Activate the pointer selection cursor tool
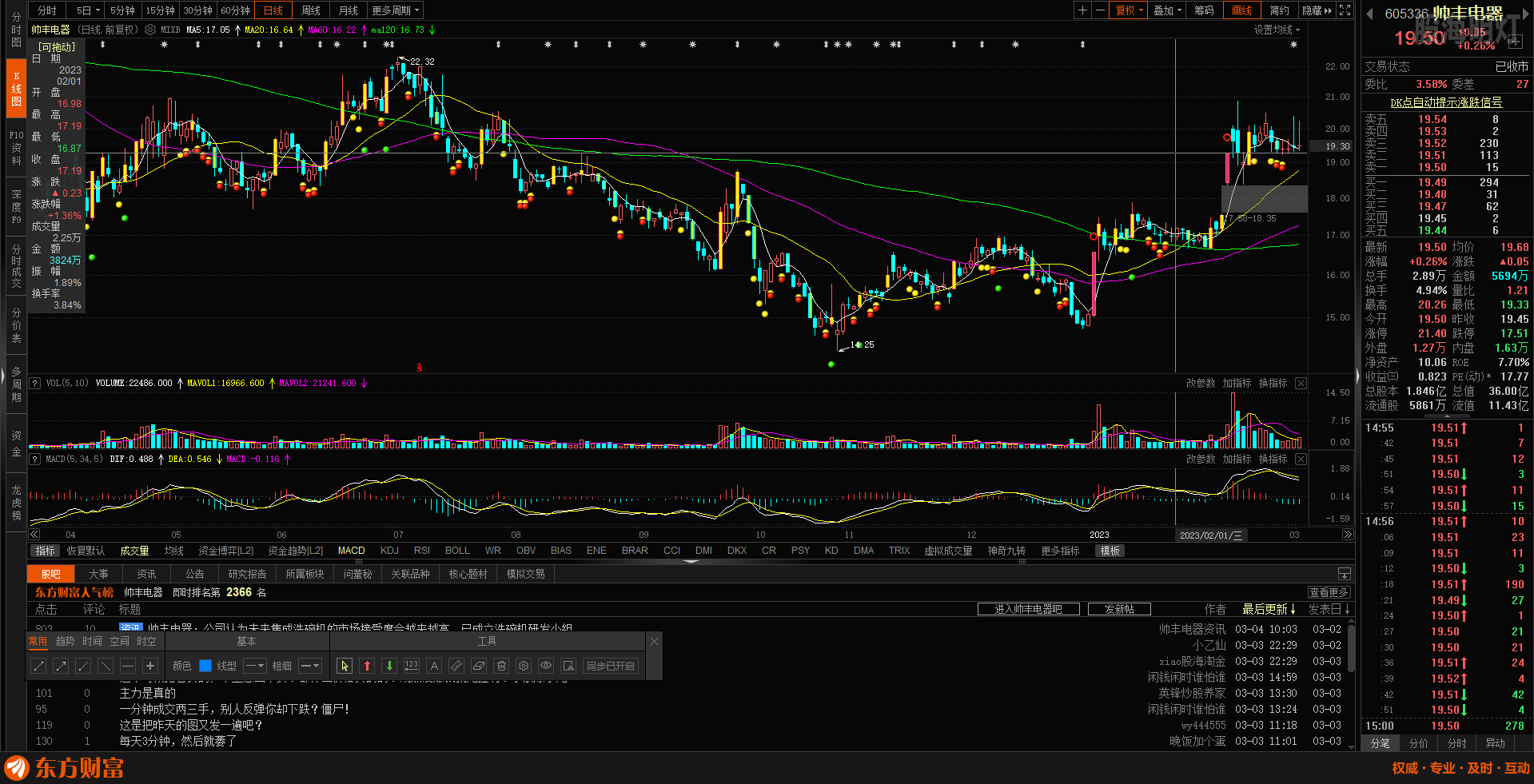This screenshot has height=784, width=1534. 345,666
